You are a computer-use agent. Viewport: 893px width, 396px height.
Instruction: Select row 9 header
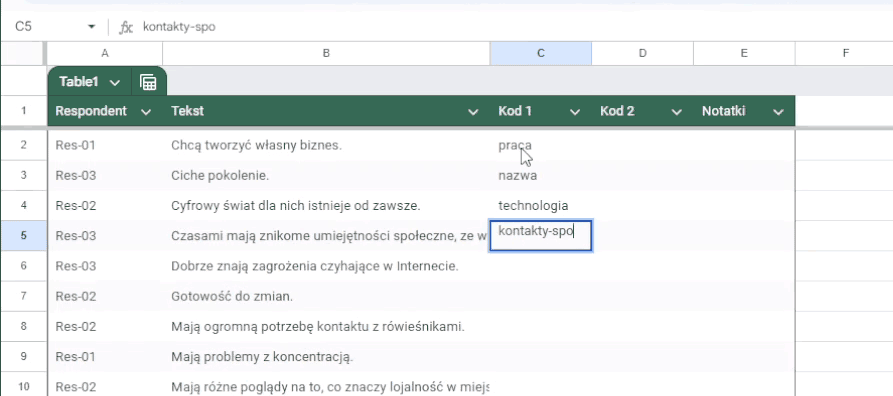pyautogui.click(x=23, y=357)
